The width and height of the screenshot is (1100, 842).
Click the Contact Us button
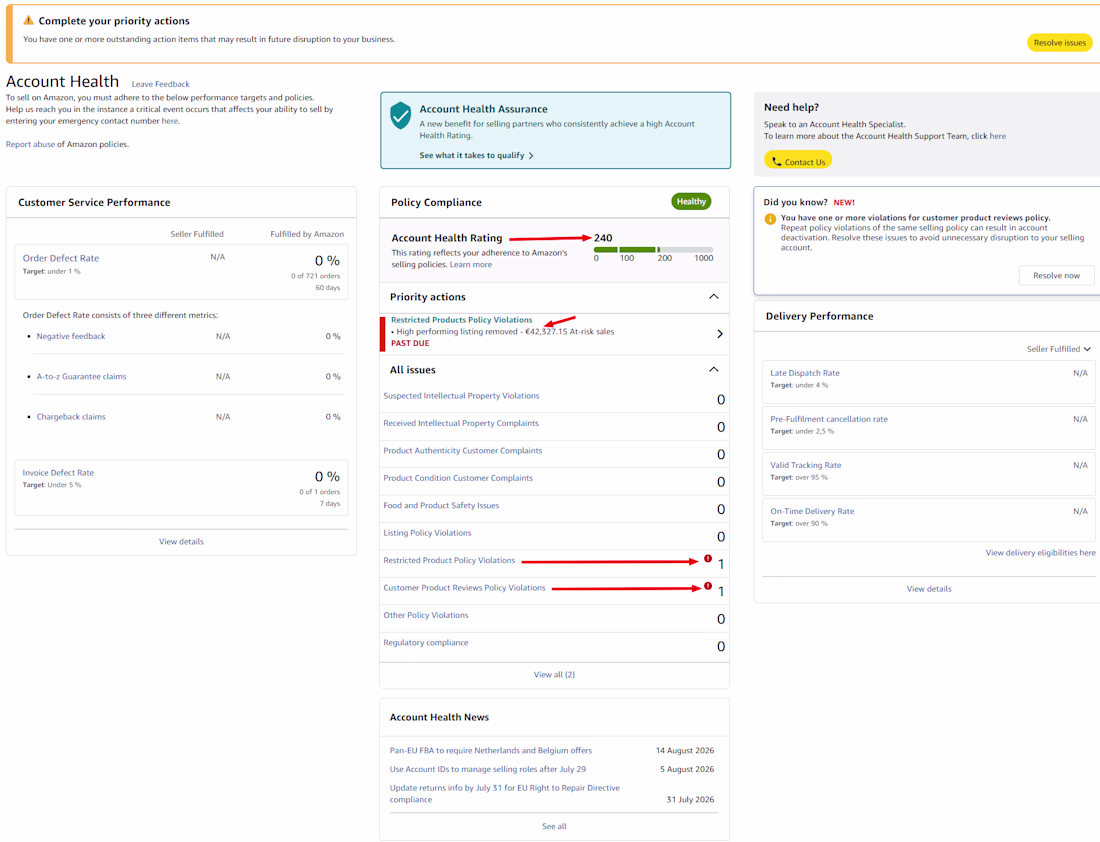click(798, 161)
